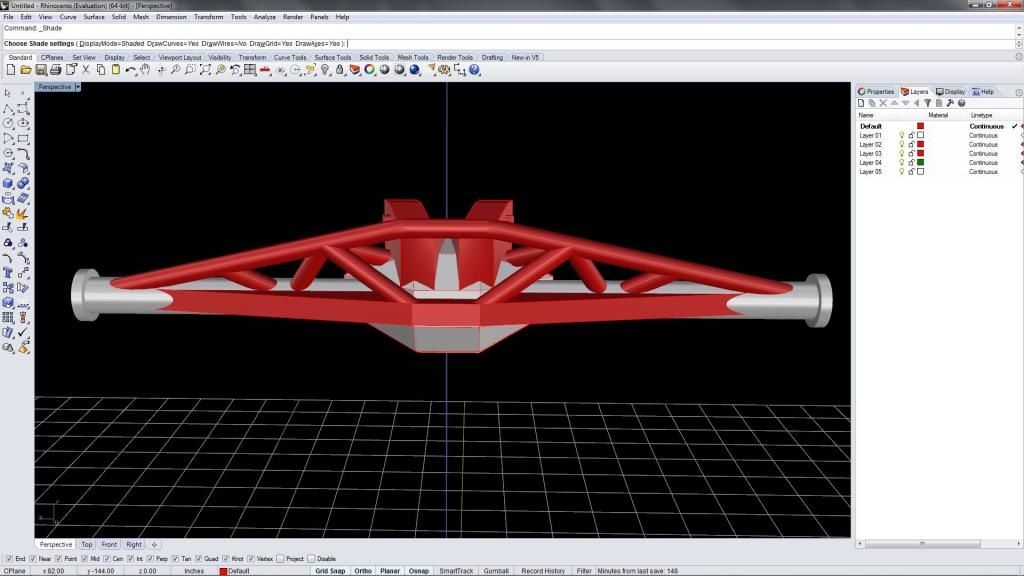This screenshot has height=576, width=1024.
Task: Lock Layer 04 using padlock icon
Action: pyautogui.click(x=911, y=163)
